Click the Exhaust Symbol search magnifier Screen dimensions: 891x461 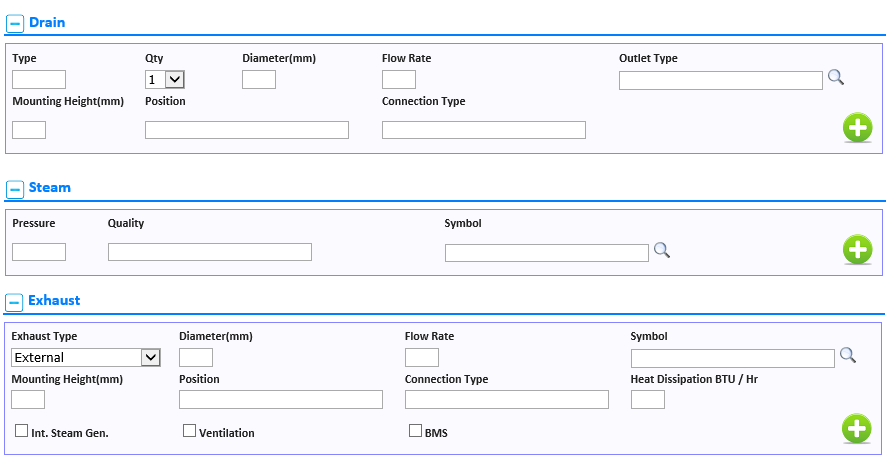848,355
